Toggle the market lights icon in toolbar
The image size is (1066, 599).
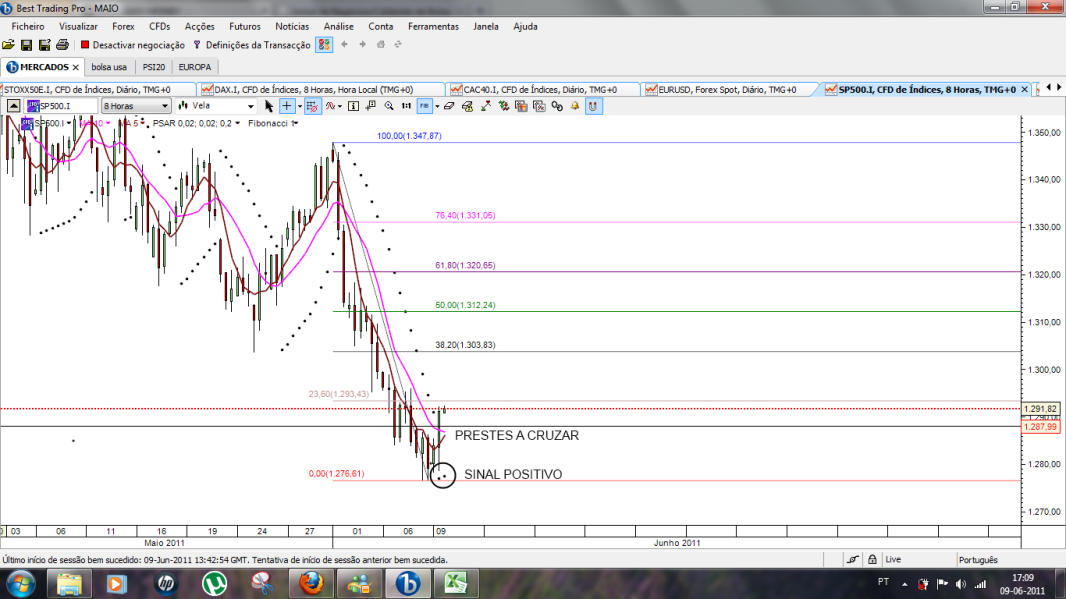324,45
